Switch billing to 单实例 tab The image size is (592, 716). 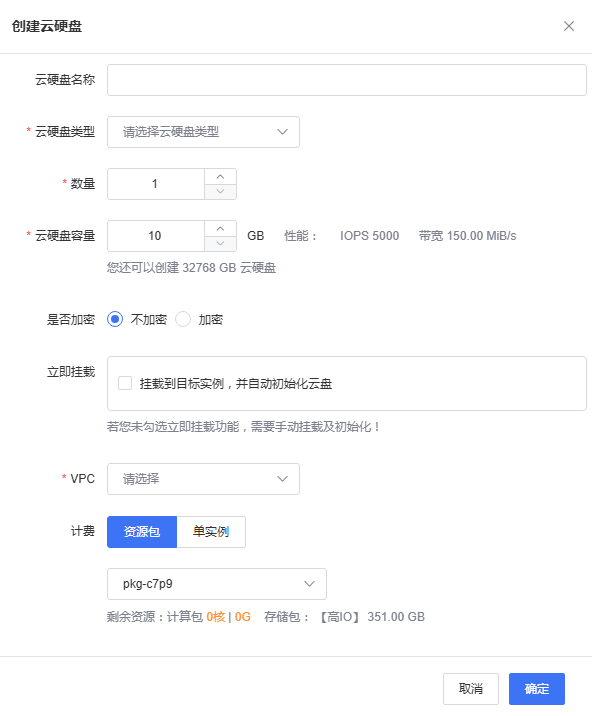click(211, 532)
